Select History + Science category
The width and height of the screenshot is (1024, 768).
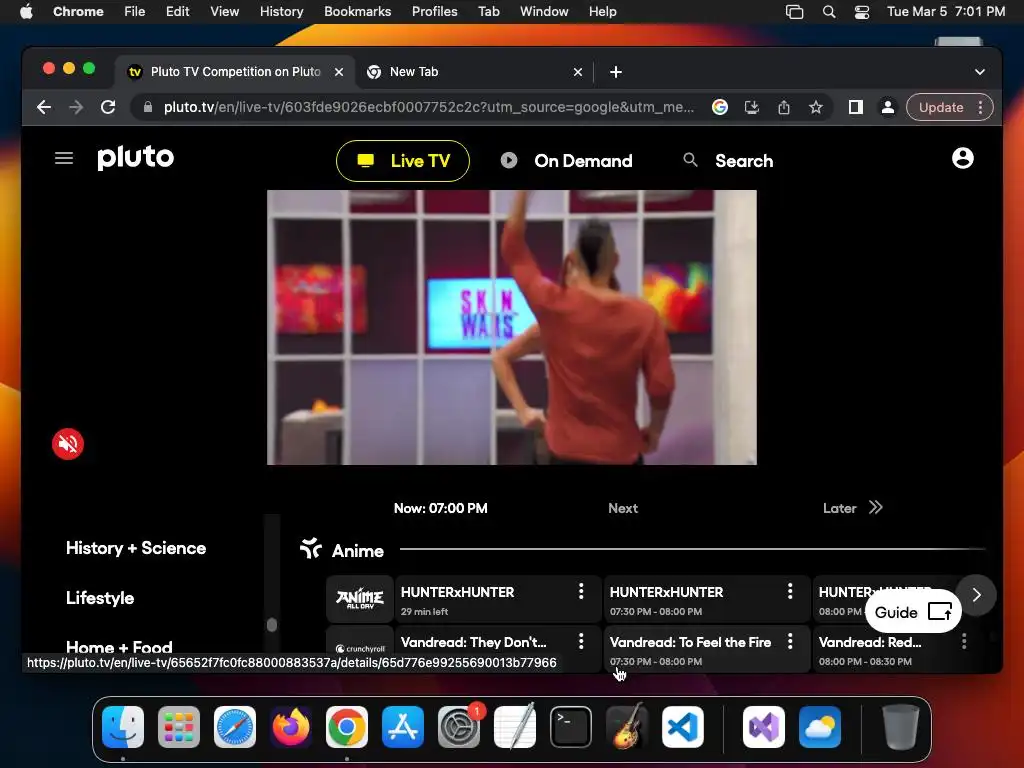(x=136, y=548)
